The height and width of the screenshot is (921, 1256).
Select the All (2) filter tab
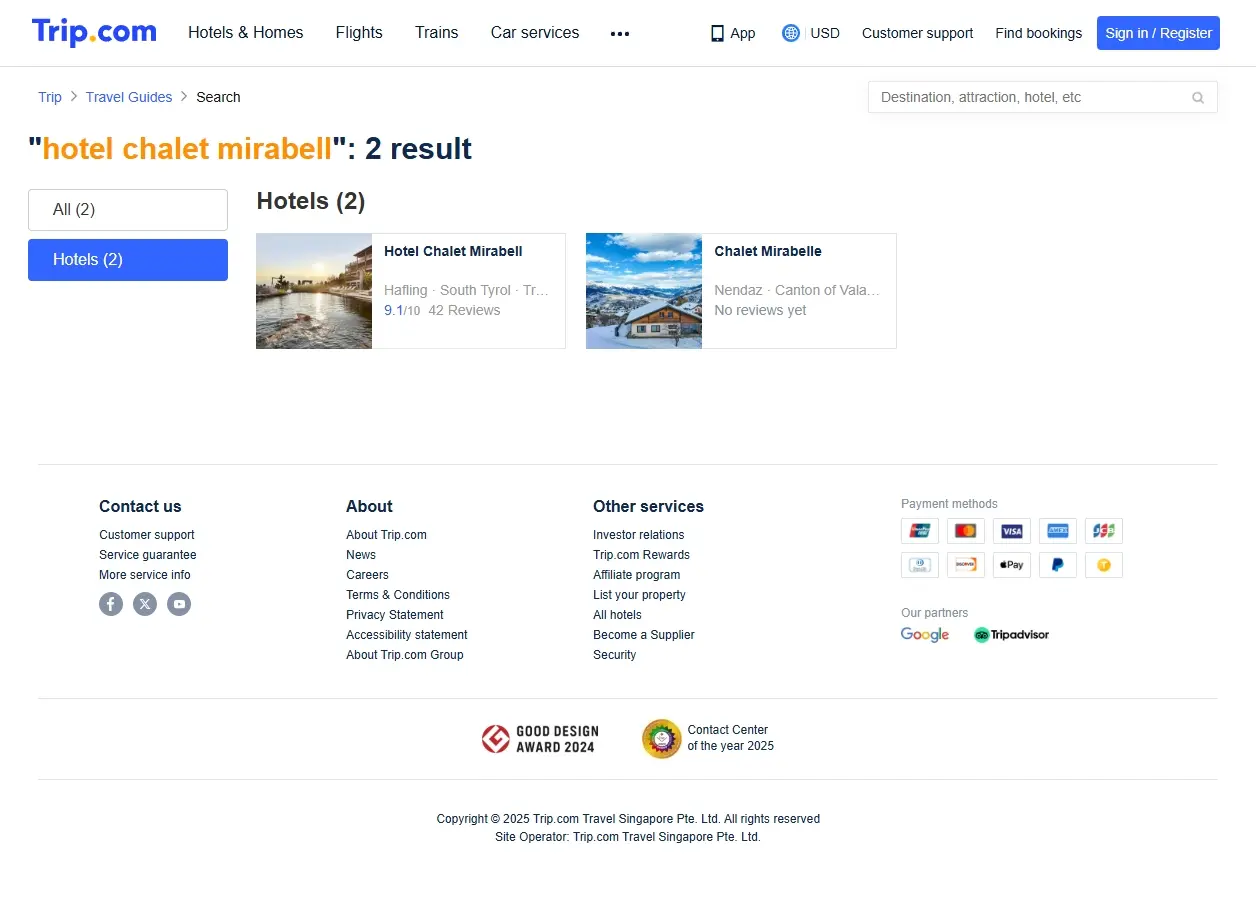pos(128,210)
